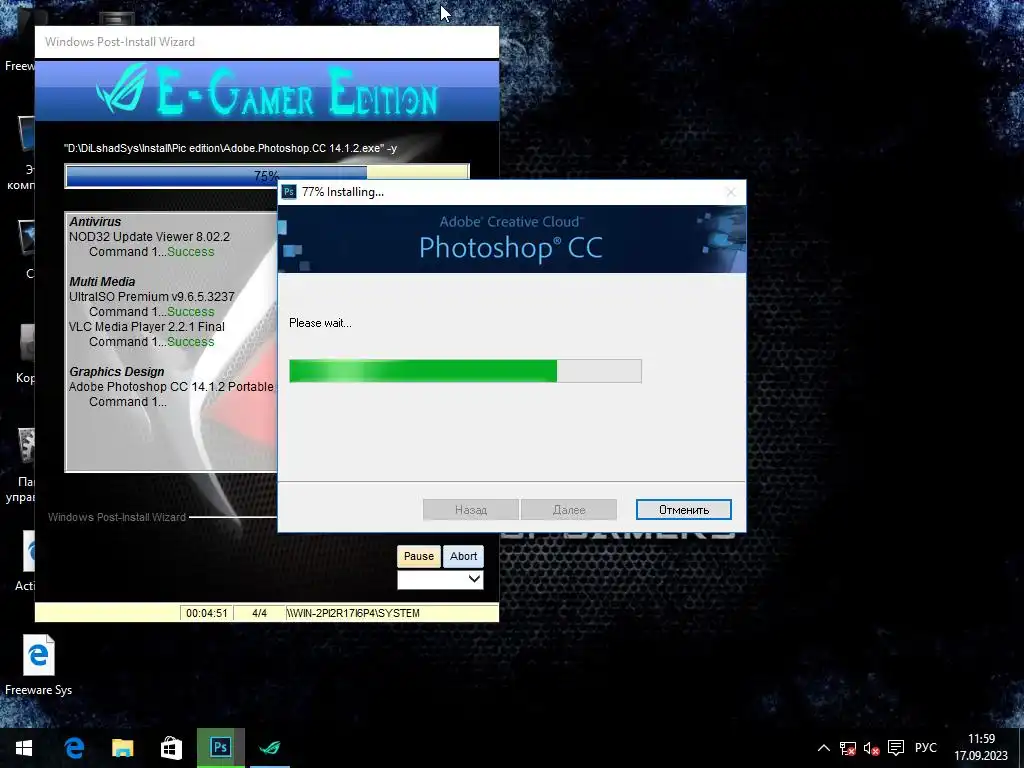Click the disabled Далее button
This screenshot has height=768, width=1024.
[569, 509]
